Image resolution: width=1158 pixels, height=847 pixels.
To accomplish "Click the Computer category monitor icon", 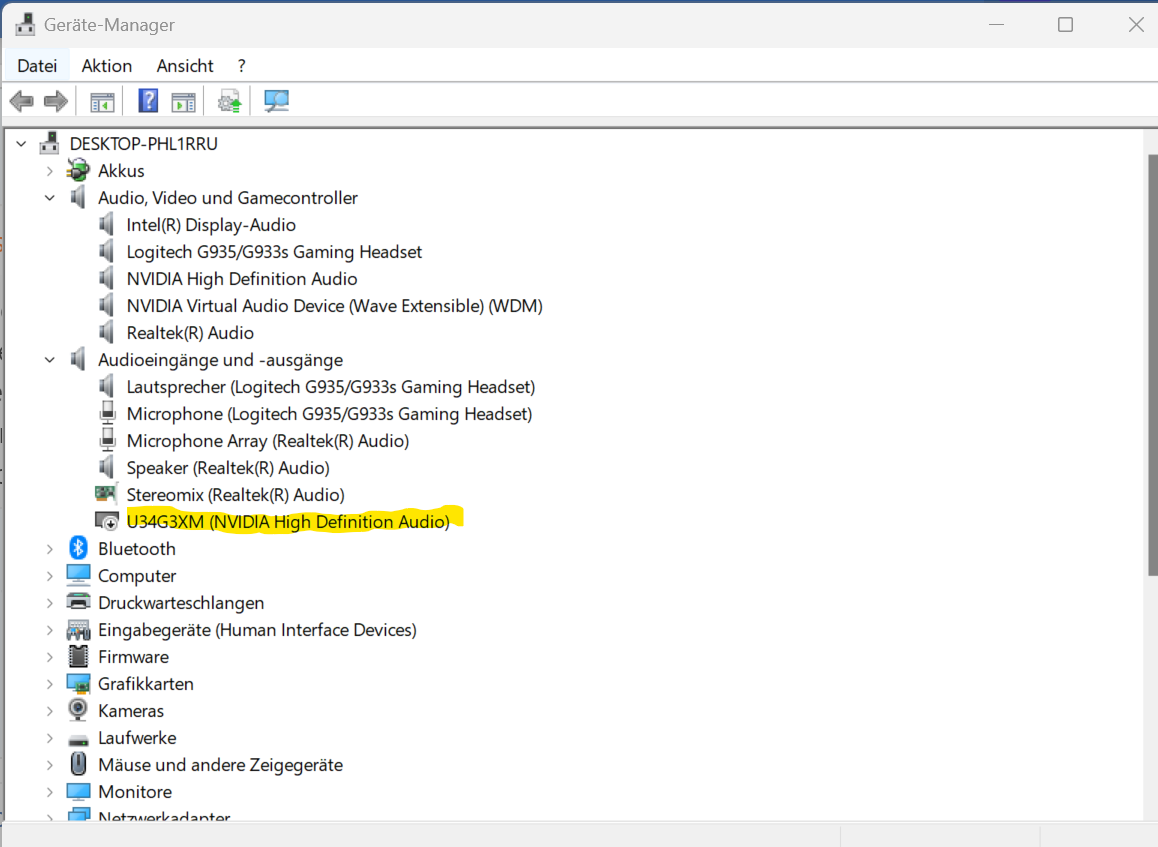I will tap(78, 575).
